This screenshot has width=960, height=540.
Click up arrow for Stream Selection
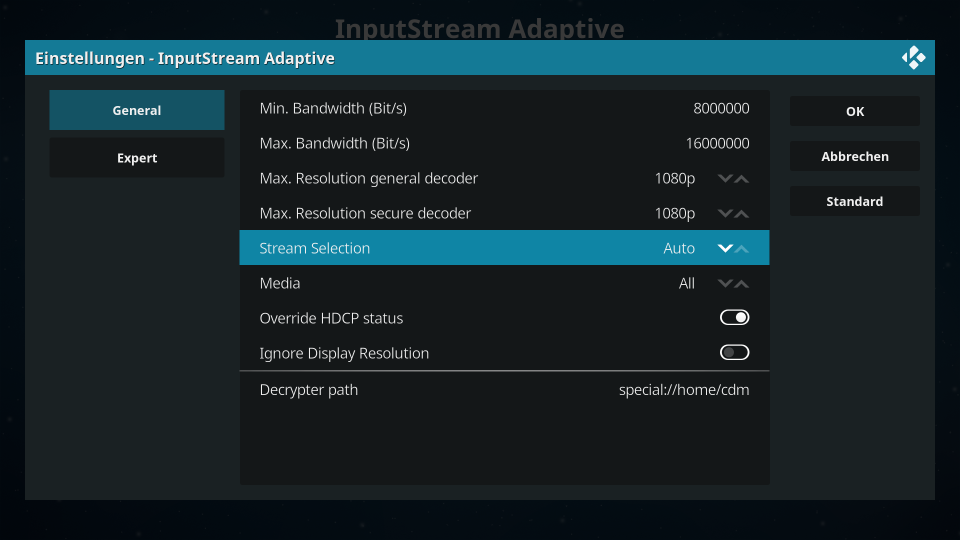coord(741,249)
